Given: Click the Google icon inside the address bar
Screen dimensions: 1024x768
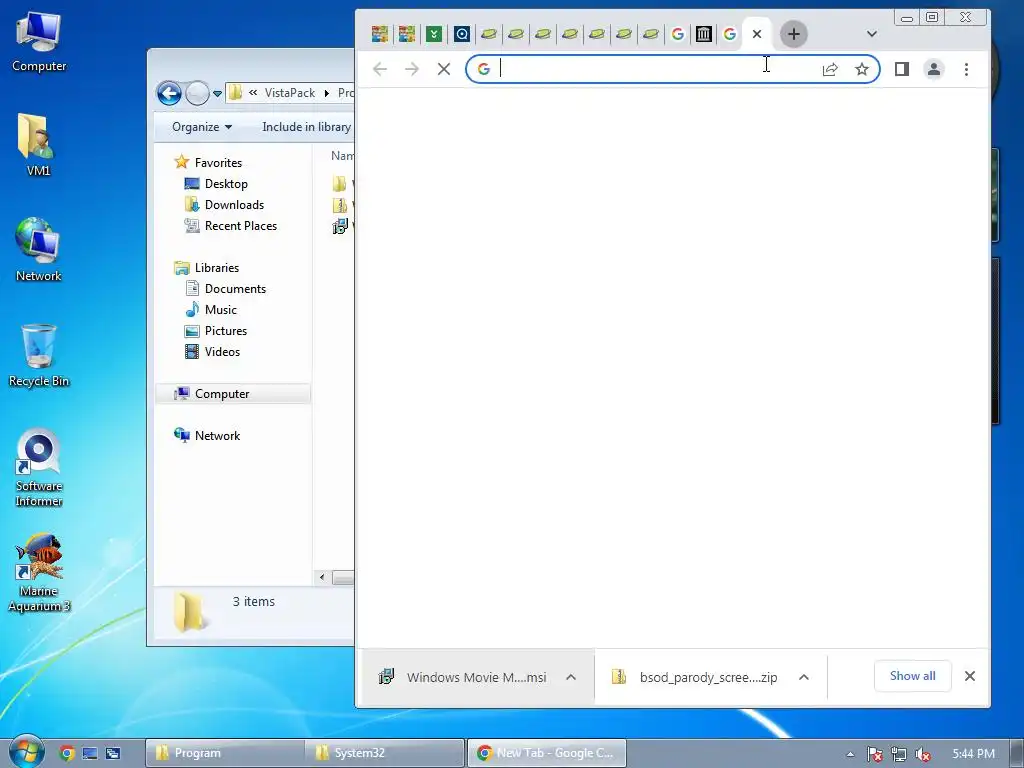Looking at the screenshot, I should click(x=483, y=69).
